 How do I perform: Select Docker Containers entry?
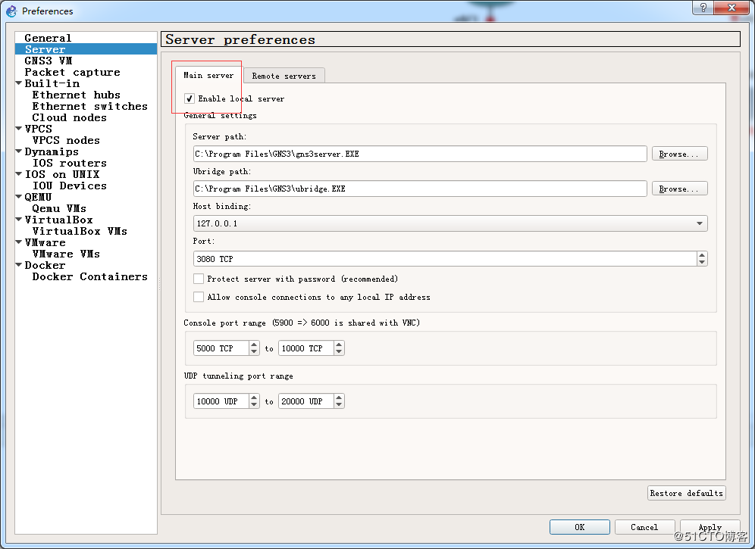[x=90, y=276]
